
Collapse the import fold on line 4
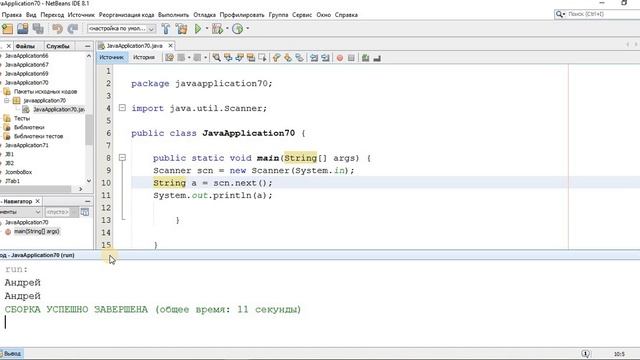click(122, 108)
